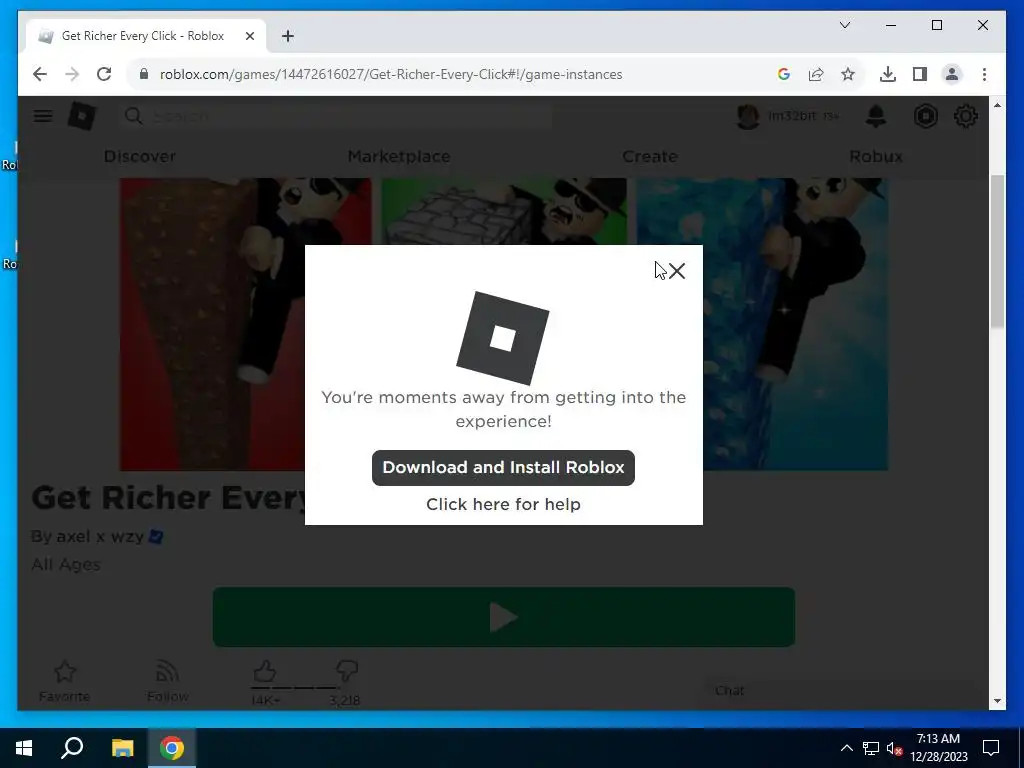Open Roblox hamburger navigation menu
1024x768 pixels.
pos(43,116)
